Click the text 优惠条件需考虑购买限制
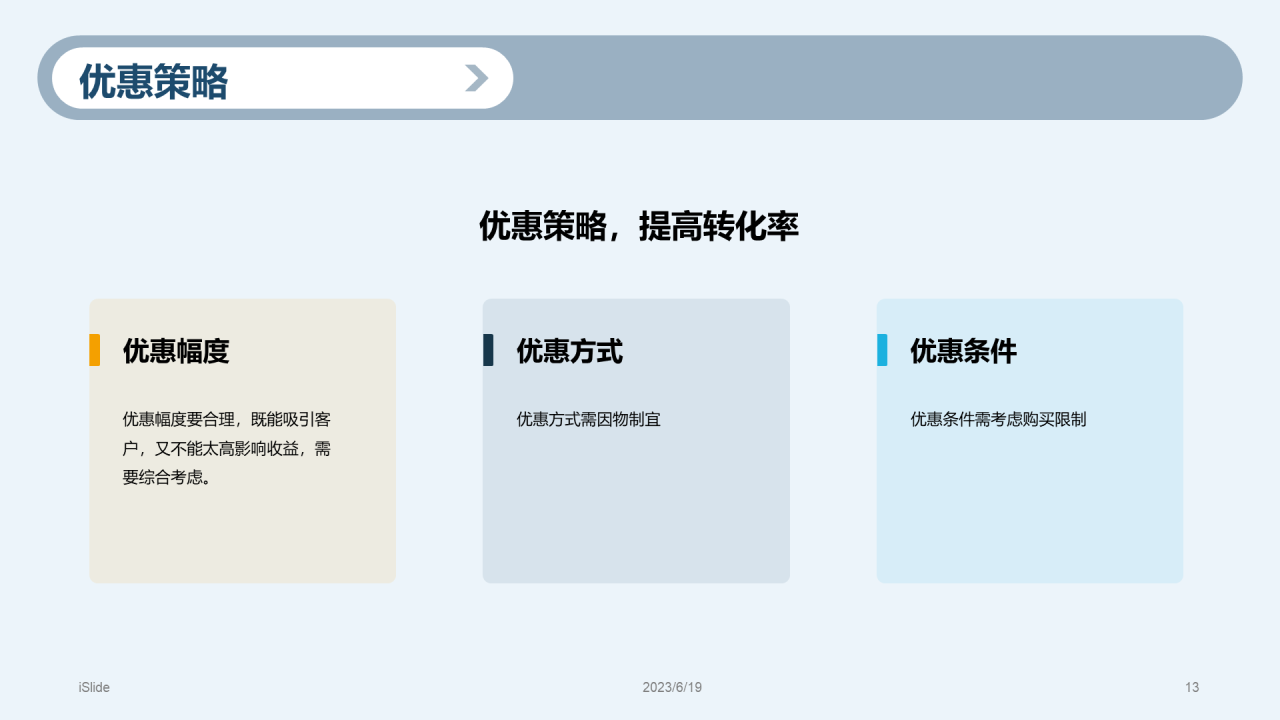1280x720 pixels. coord(998,419)
